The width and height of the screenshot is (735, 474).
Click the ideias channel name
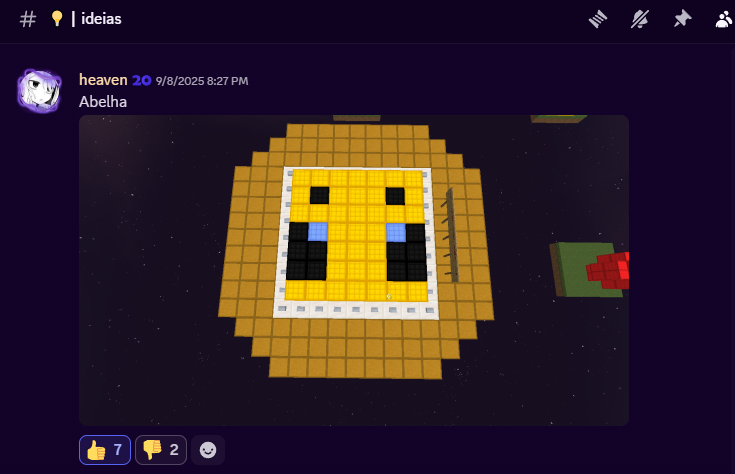[x=101, y=19]
